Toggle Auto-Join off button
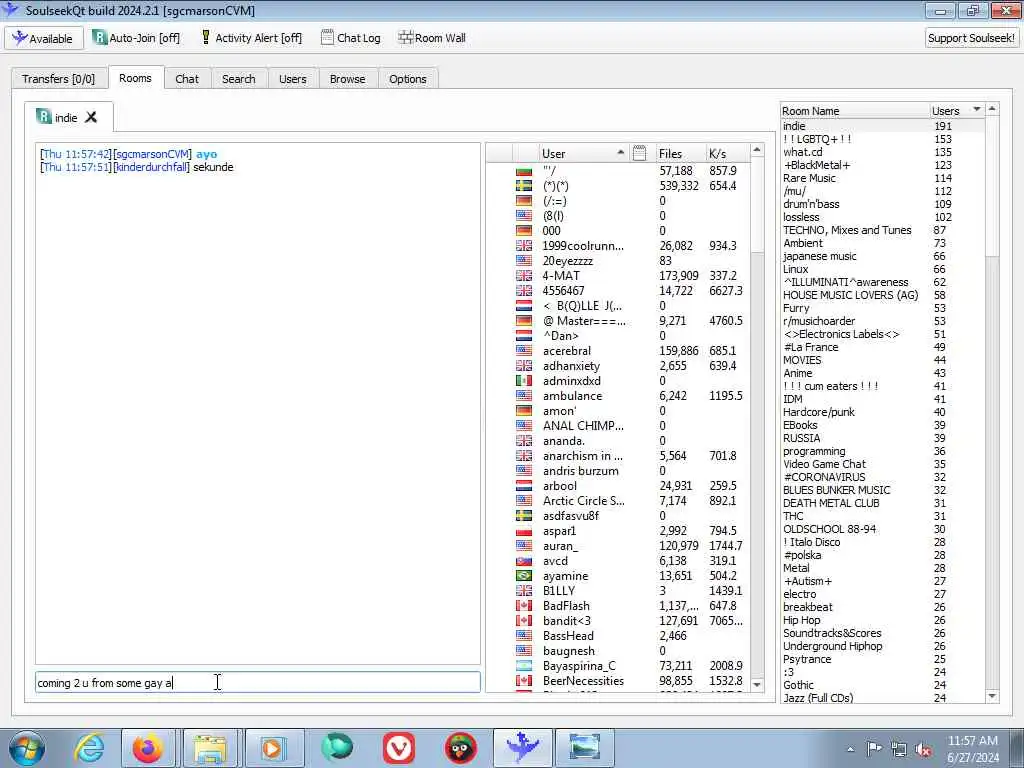The height and width of the screenshot is (768, 1024). click(x=136, y=38)
